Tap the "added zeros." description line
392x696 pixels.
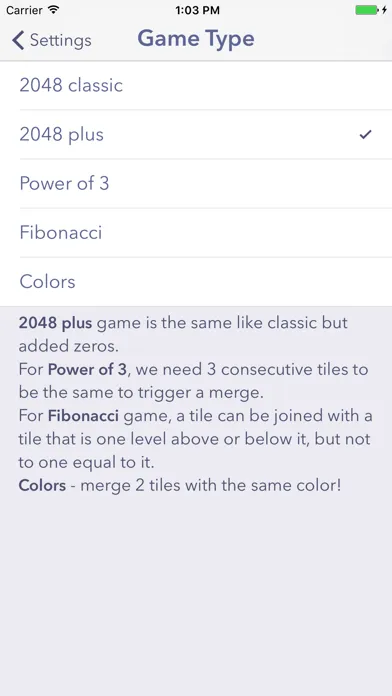tap(69, 346)
